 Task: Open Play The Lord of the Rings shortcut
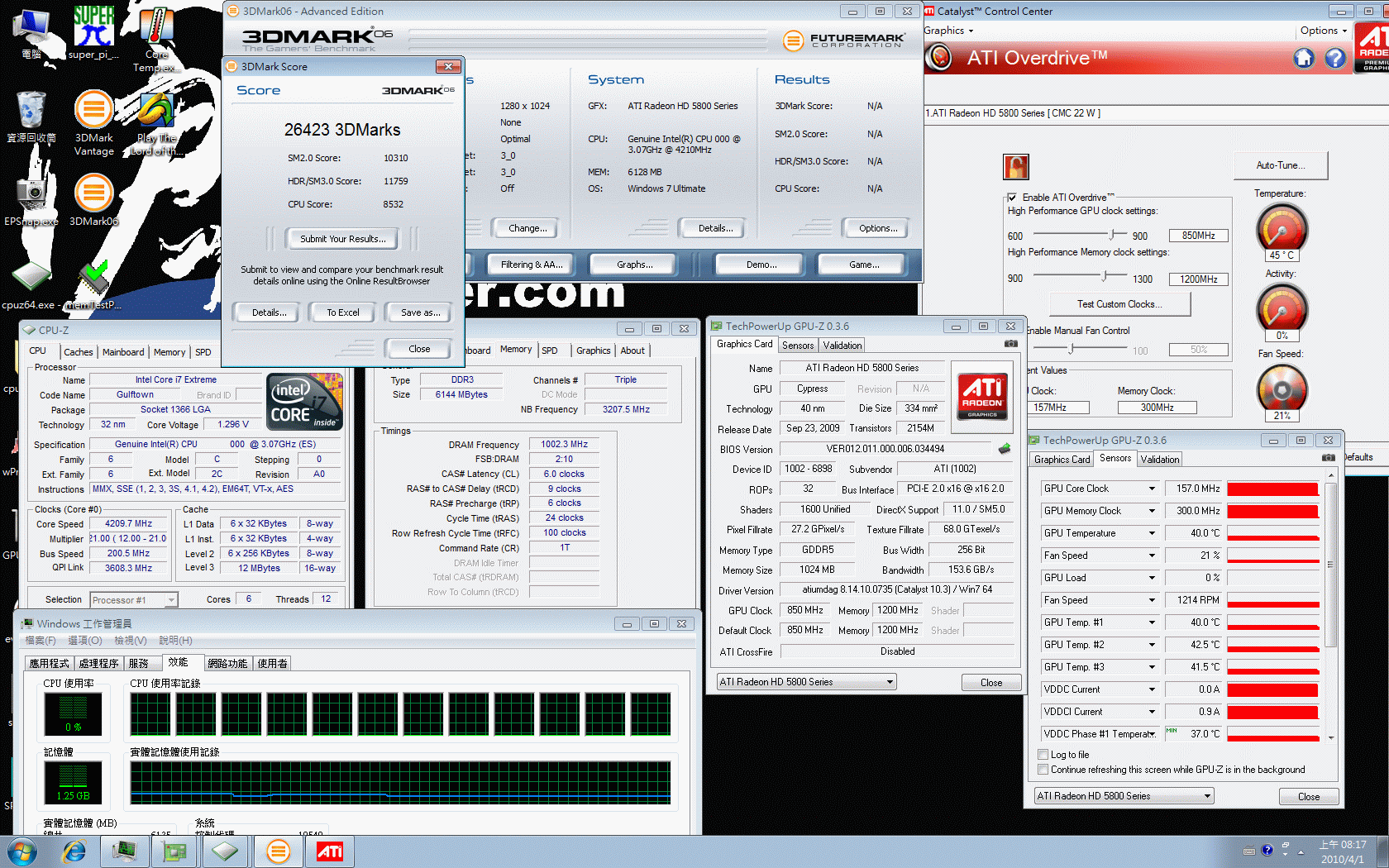(x=156, y=123)
